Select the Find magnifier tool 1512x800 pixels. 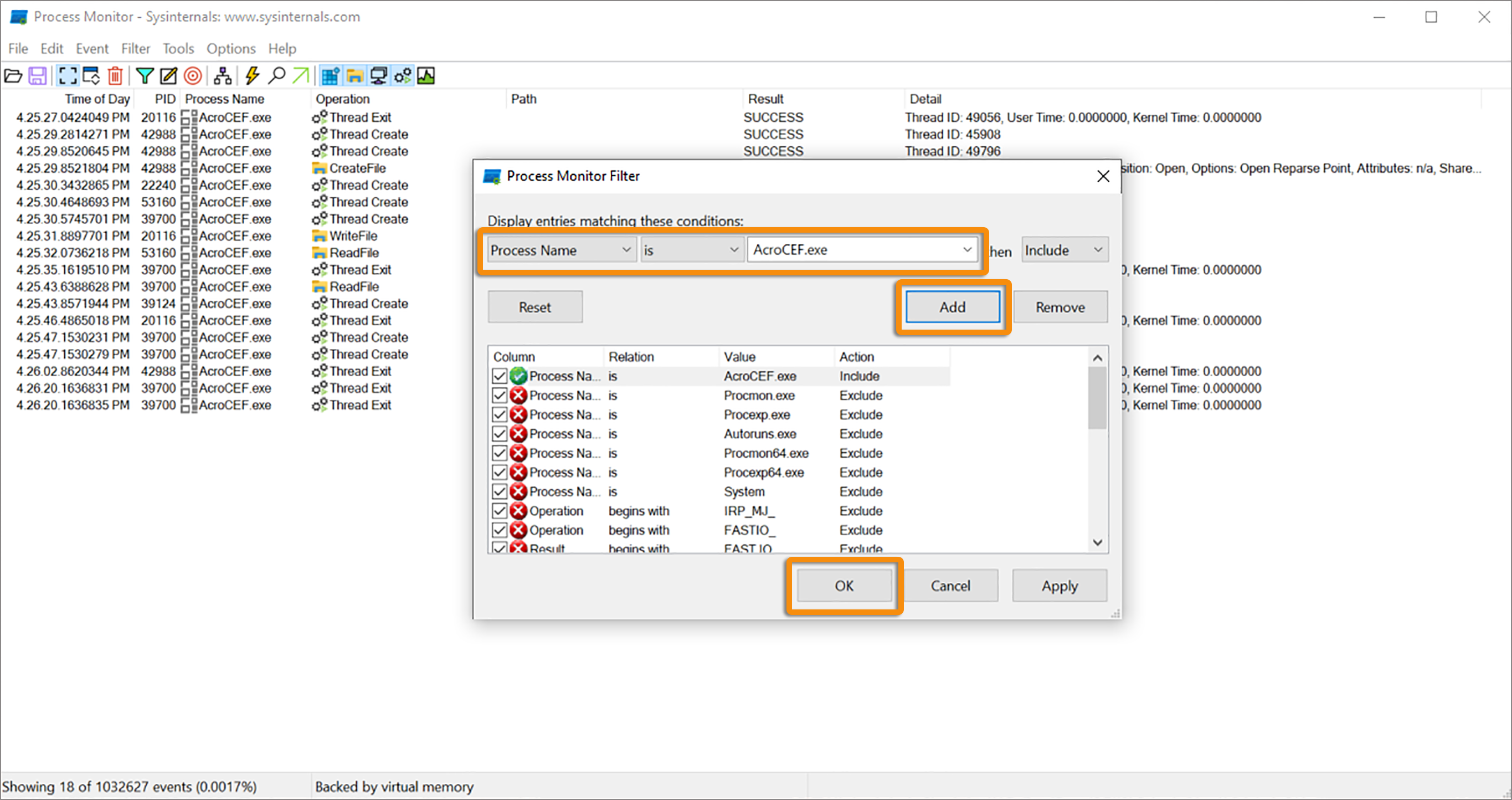(x=277, y=75)
